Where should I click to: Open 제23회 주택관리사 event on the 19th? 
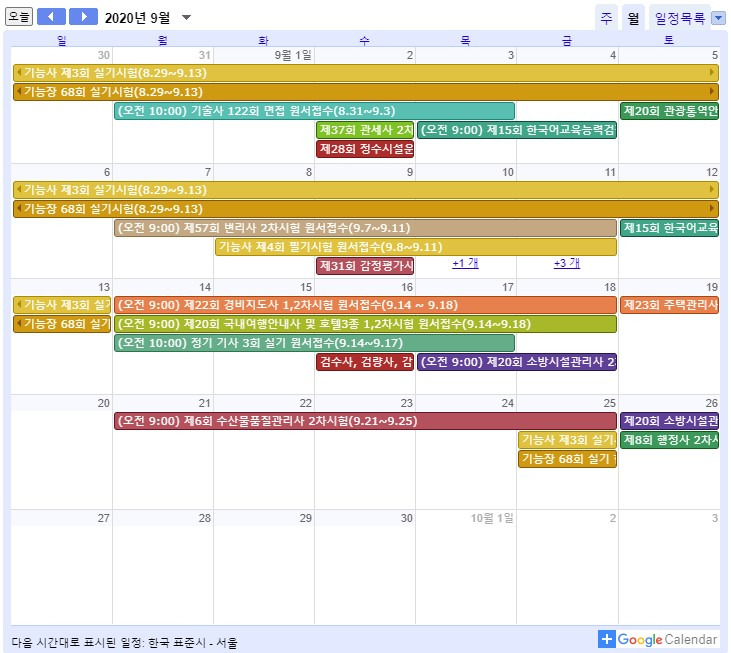(x=669, y=305)
